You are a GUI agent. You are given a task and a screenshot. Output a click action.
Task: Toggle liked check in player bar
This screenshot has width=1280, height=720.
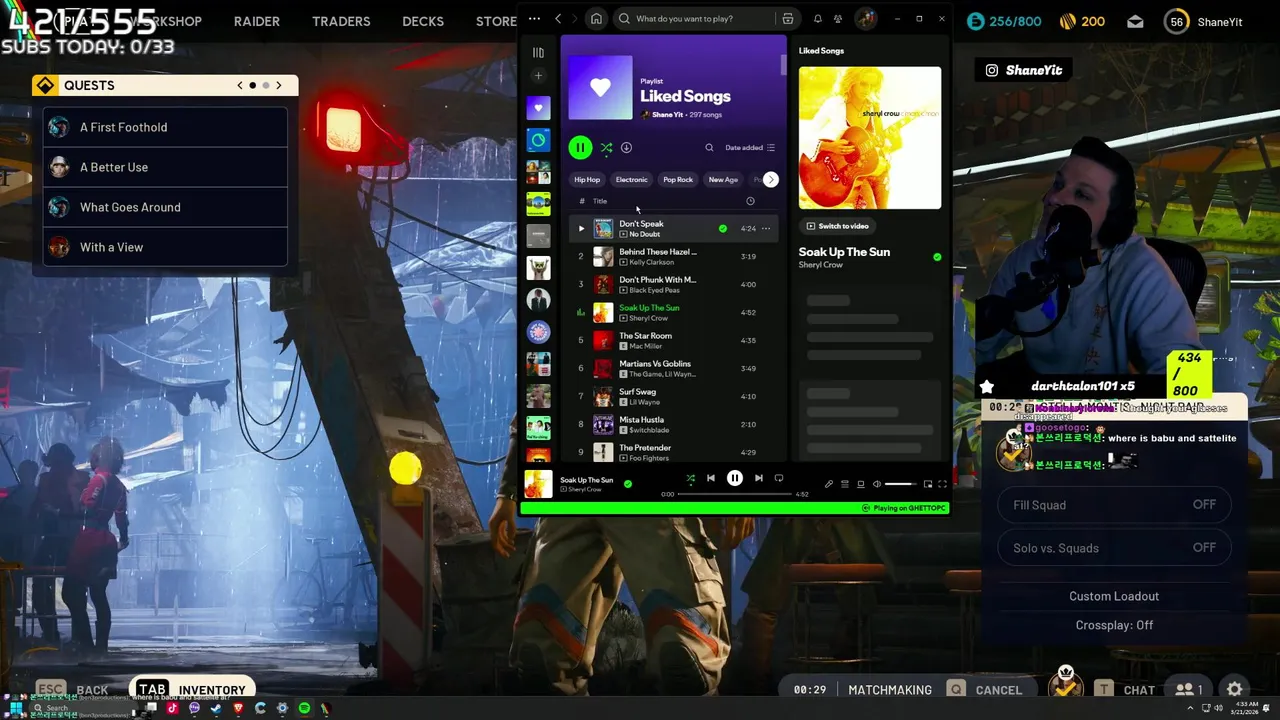click(628, 484)
